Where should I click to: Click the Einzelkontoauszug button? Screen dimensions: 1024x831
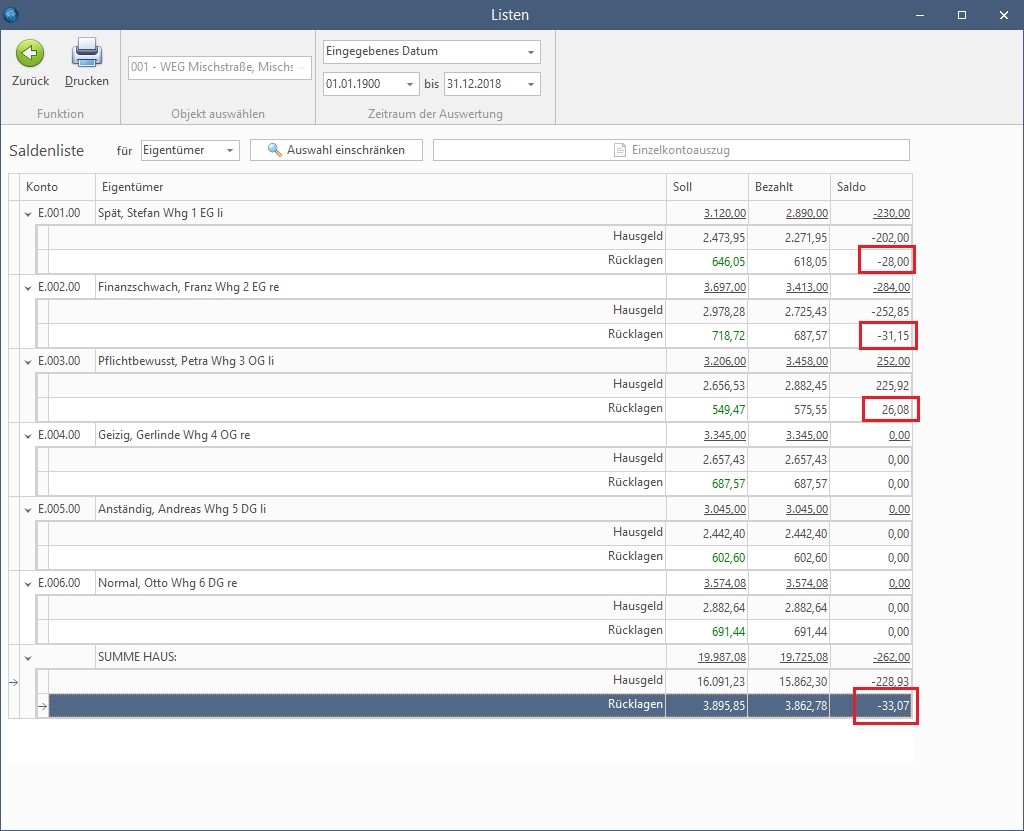[671, 150]
